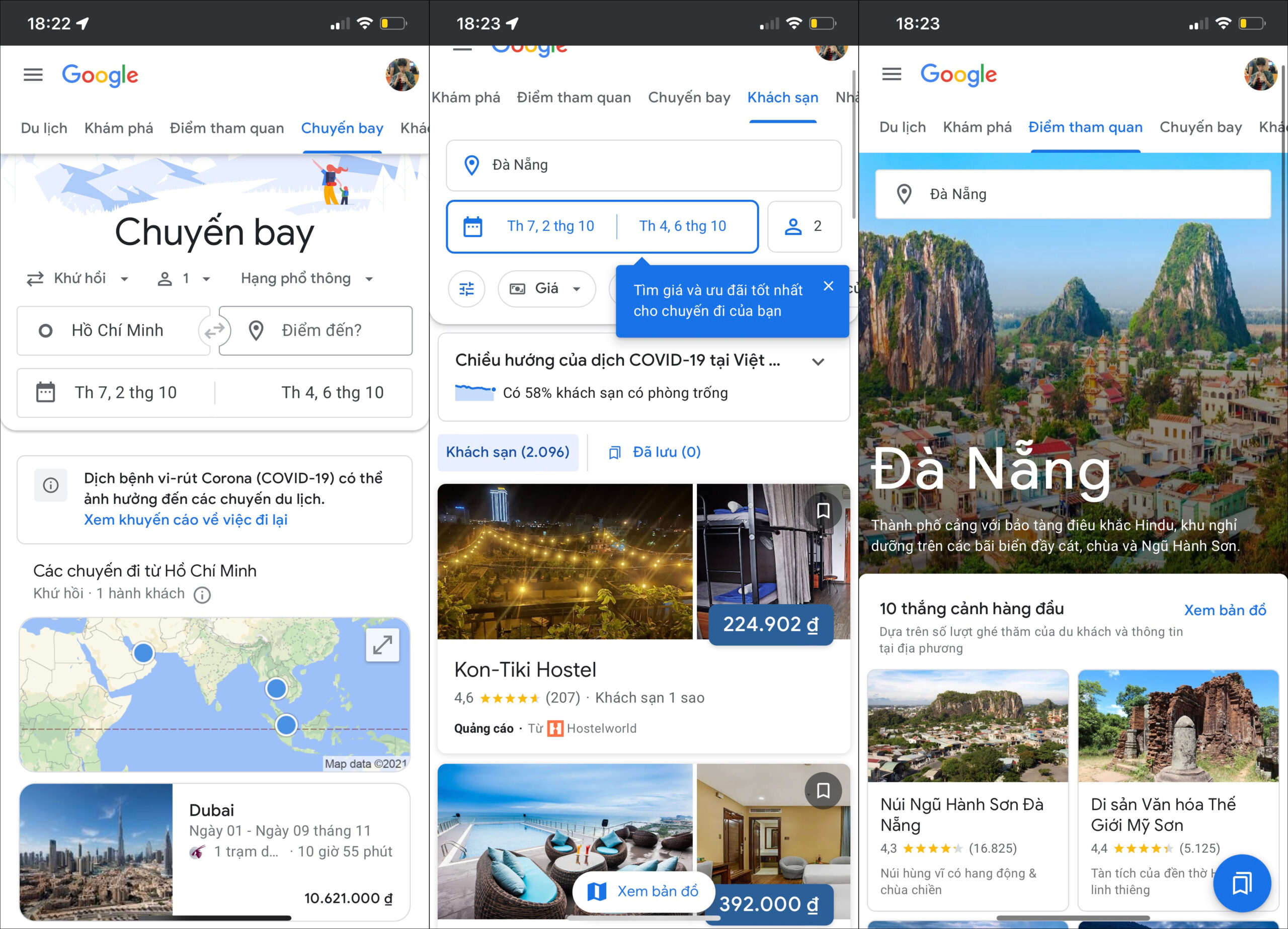The height and width of the screenshot is (929, 1288).
Task: Close the 'Tìm giá và ưu đãi' tooltip
Action: click(829, 286)
